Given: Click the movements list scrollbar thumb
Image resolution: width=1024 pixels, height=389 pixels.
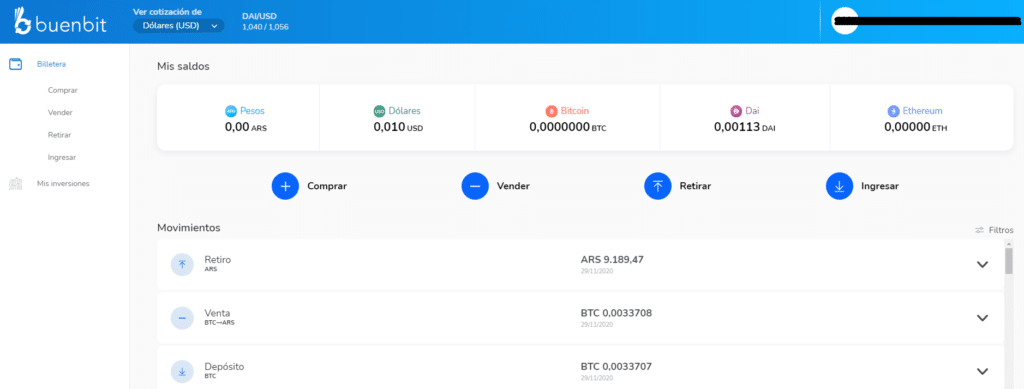Looking at the screenshot, I should click(1009, 260).
